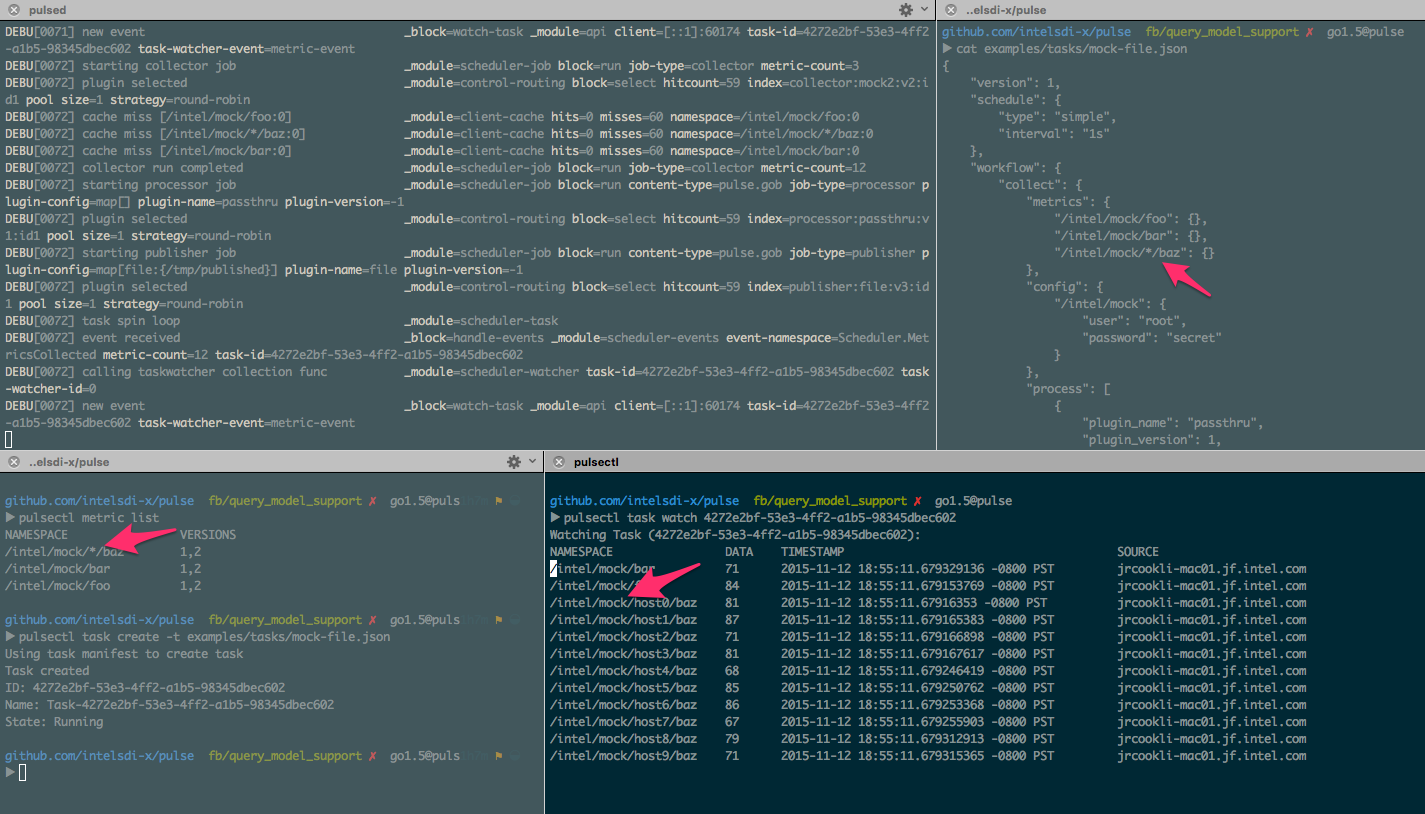The height and width of the screenshot is (814, 1425).
Task: Click the DATA column header in pulsectl pane
Action: click(739, 552)
